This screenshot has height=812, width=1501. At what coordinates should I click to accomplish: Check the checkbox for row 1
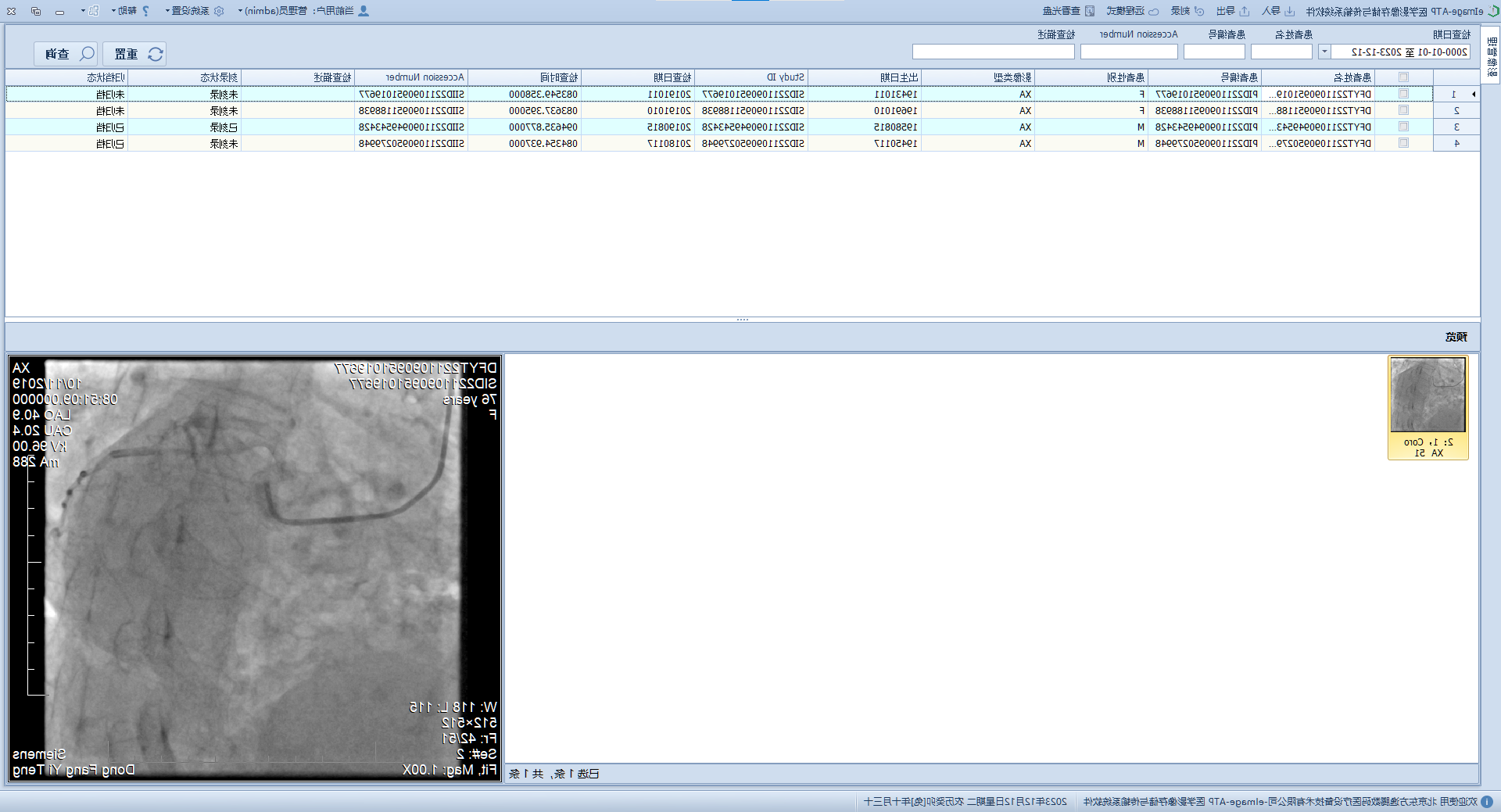pos(1403,94)
